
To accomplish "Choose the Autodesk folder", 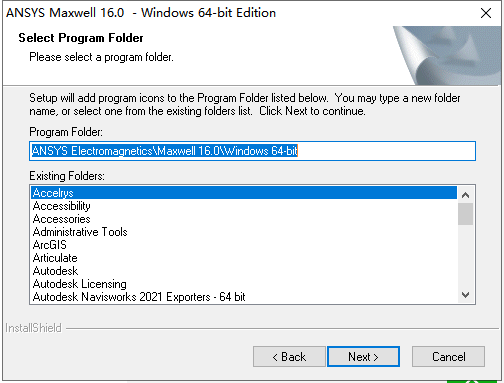I will (244, 271).
